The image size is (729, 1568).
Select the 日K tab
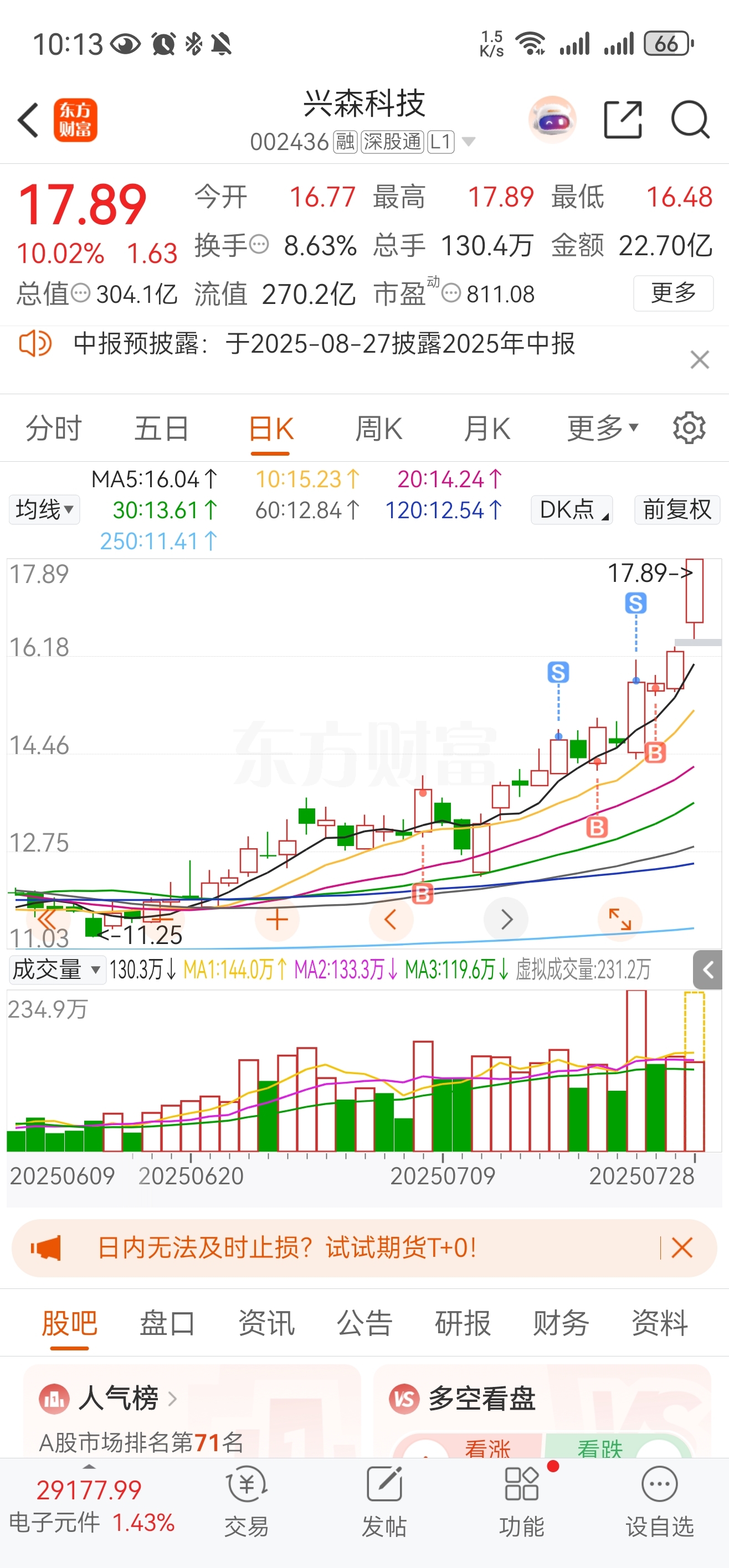(270, 429)
